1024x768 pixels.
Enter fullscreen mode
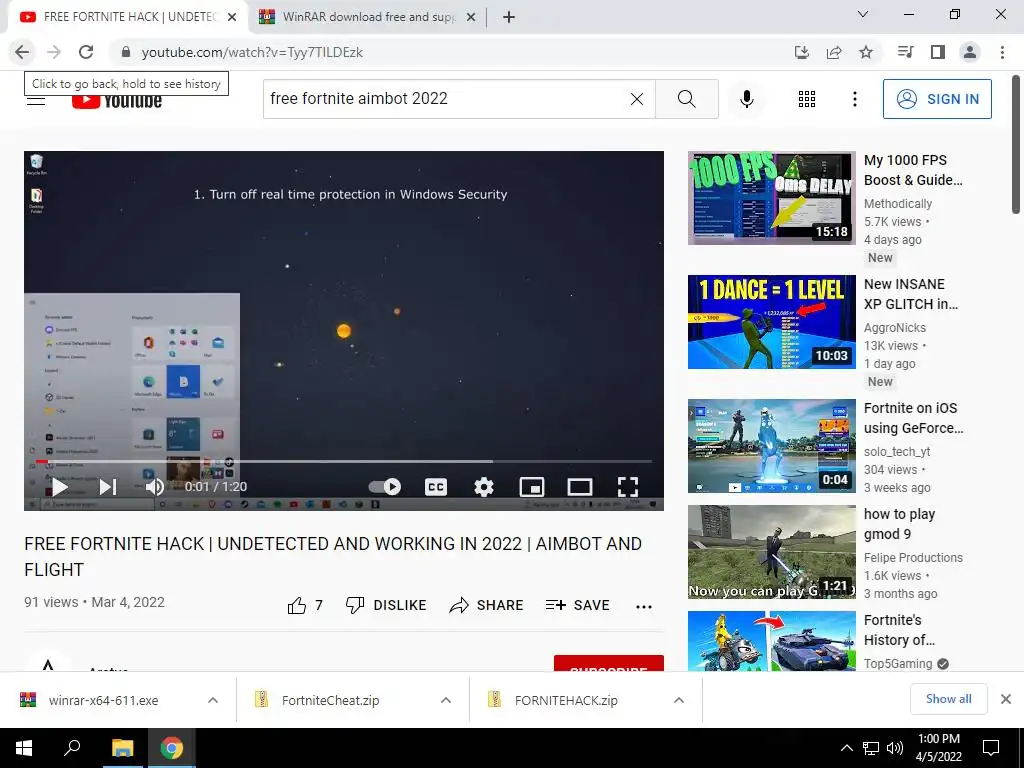(x=628, y=487)
